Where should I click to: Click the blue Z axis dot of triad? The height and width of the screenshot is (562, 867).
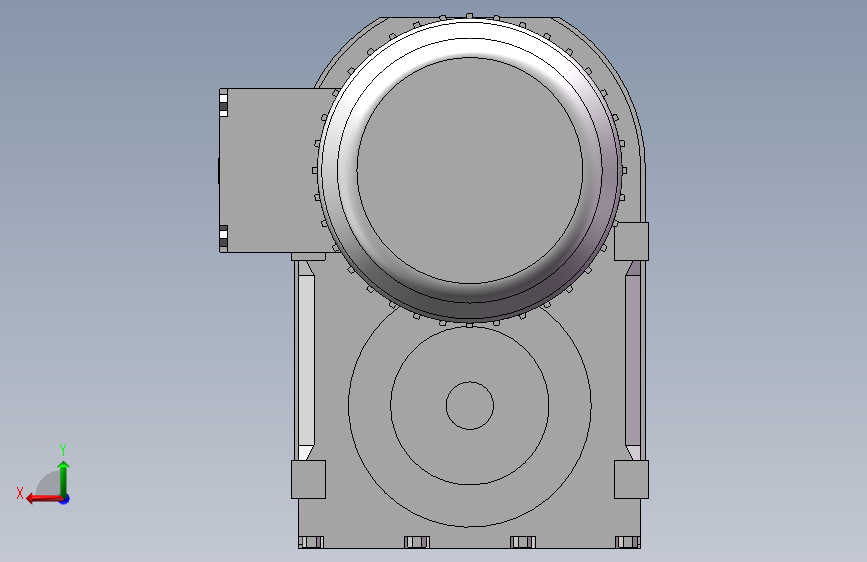pos(65,499)
